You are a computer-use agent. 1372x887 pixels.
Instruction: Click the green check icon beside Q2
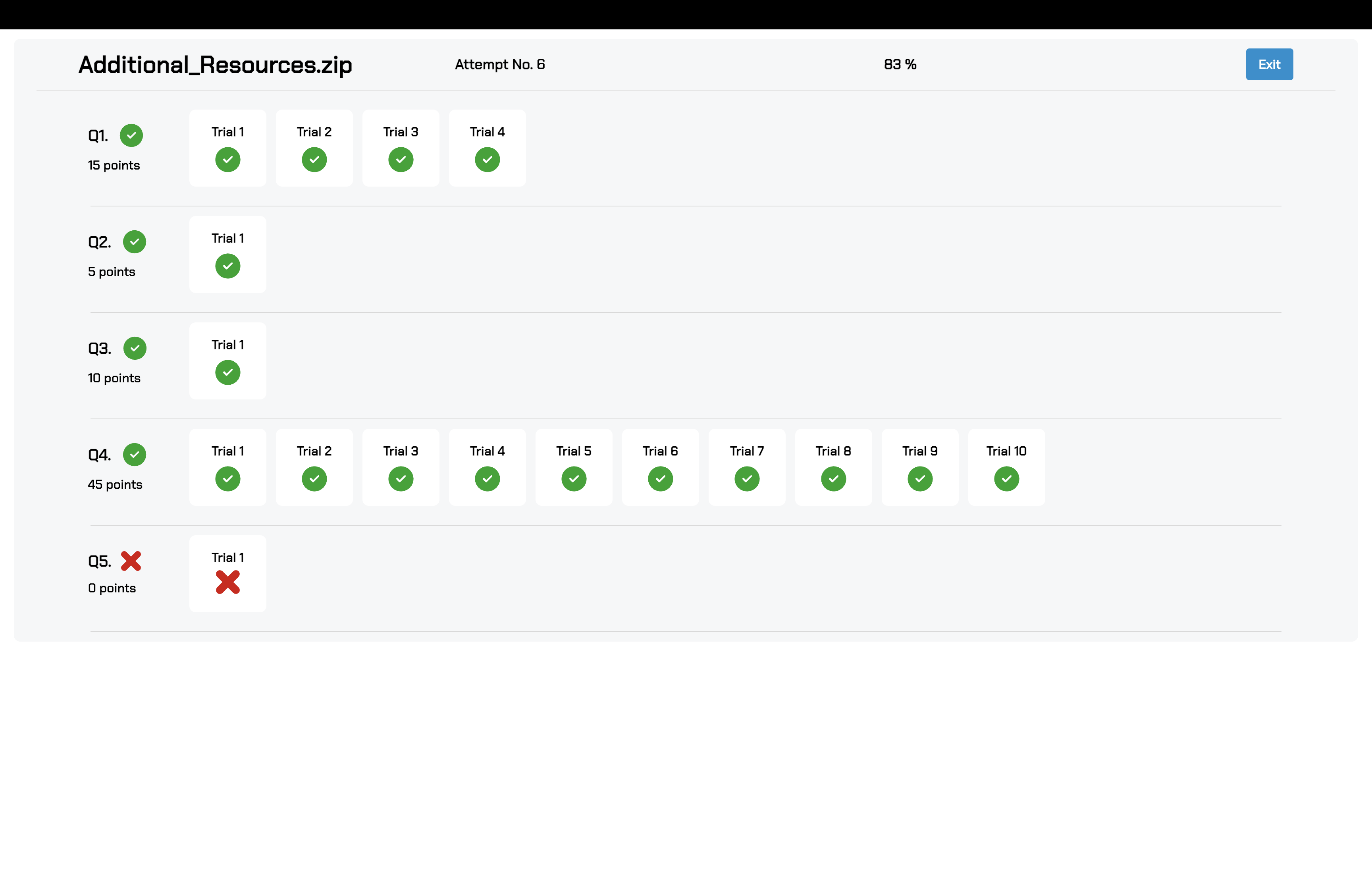[134, 242]
